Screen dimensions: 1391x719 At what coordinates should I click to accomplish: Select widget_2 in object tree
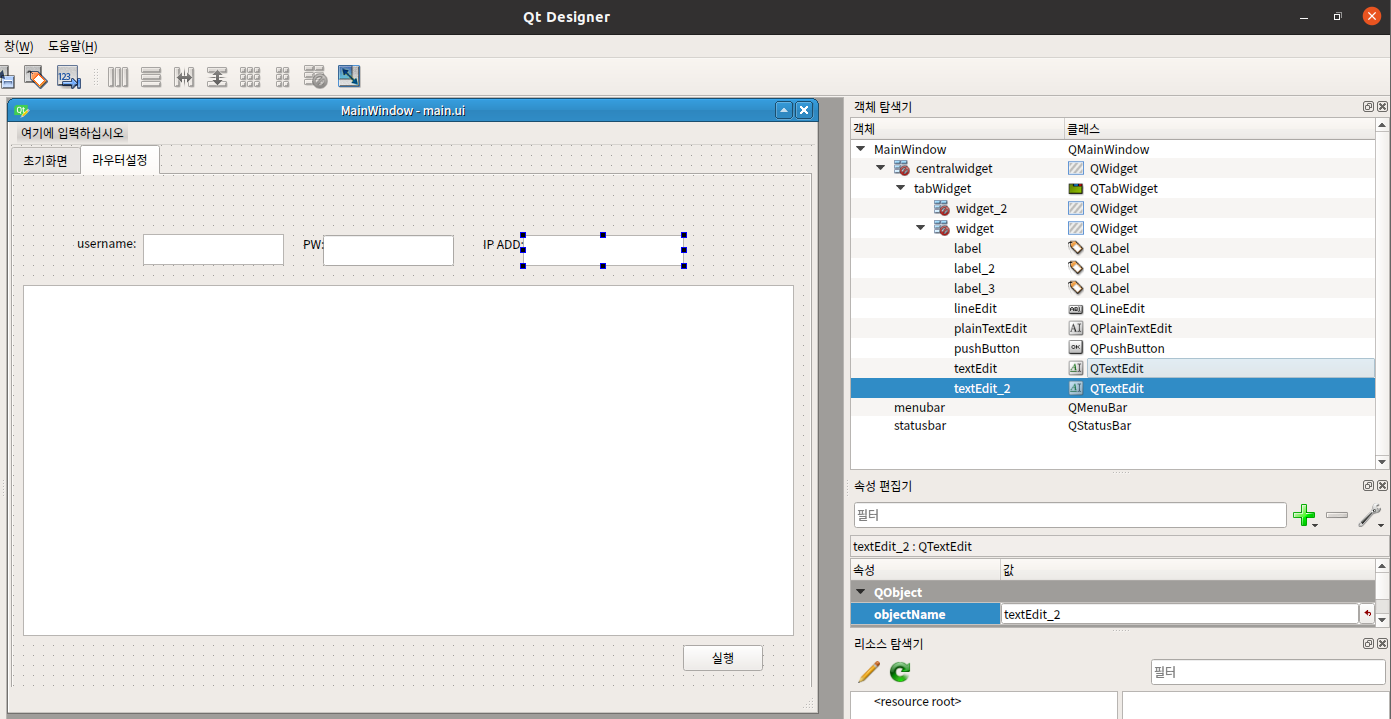coord(981,209)
